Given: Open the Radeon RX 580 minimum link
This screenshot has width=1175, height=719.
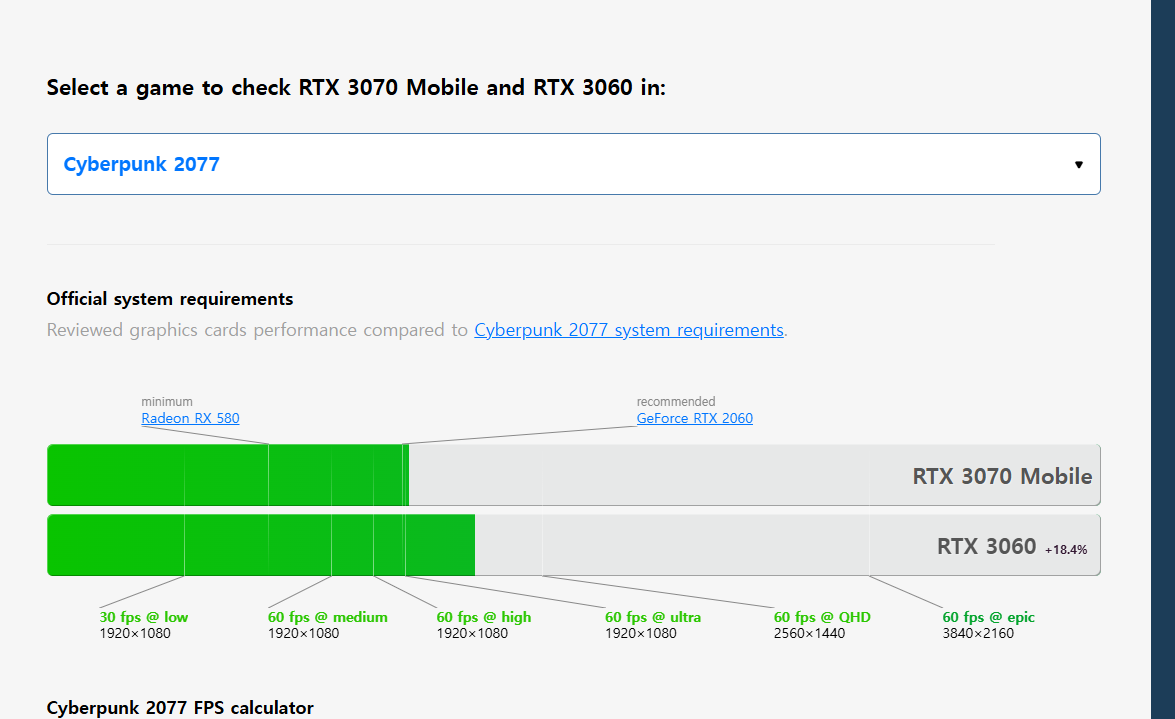Looking at the screenshot, I should coord(190,418).
